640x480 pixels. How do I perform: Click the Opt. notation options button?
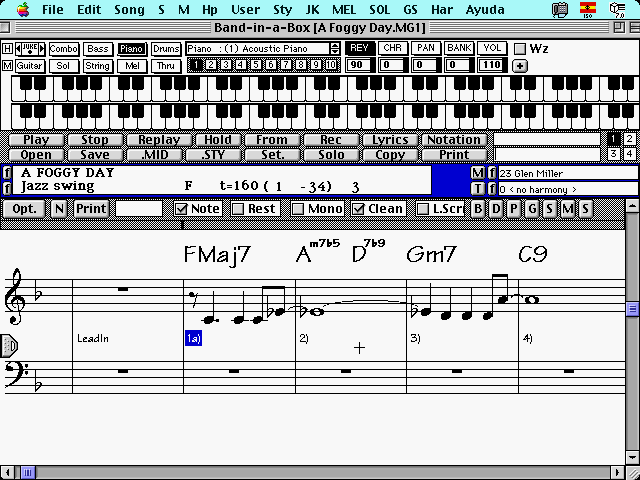coord(24,209)
